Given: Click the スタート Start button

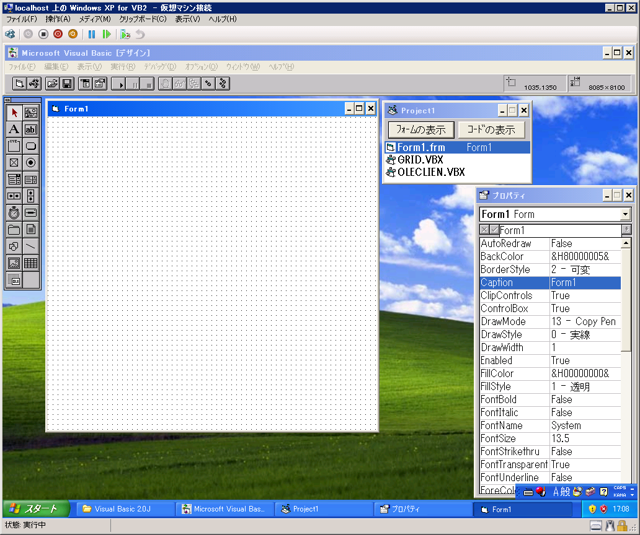Looking at the screenshot, I should pyautogui.click(x=36, y=509).
